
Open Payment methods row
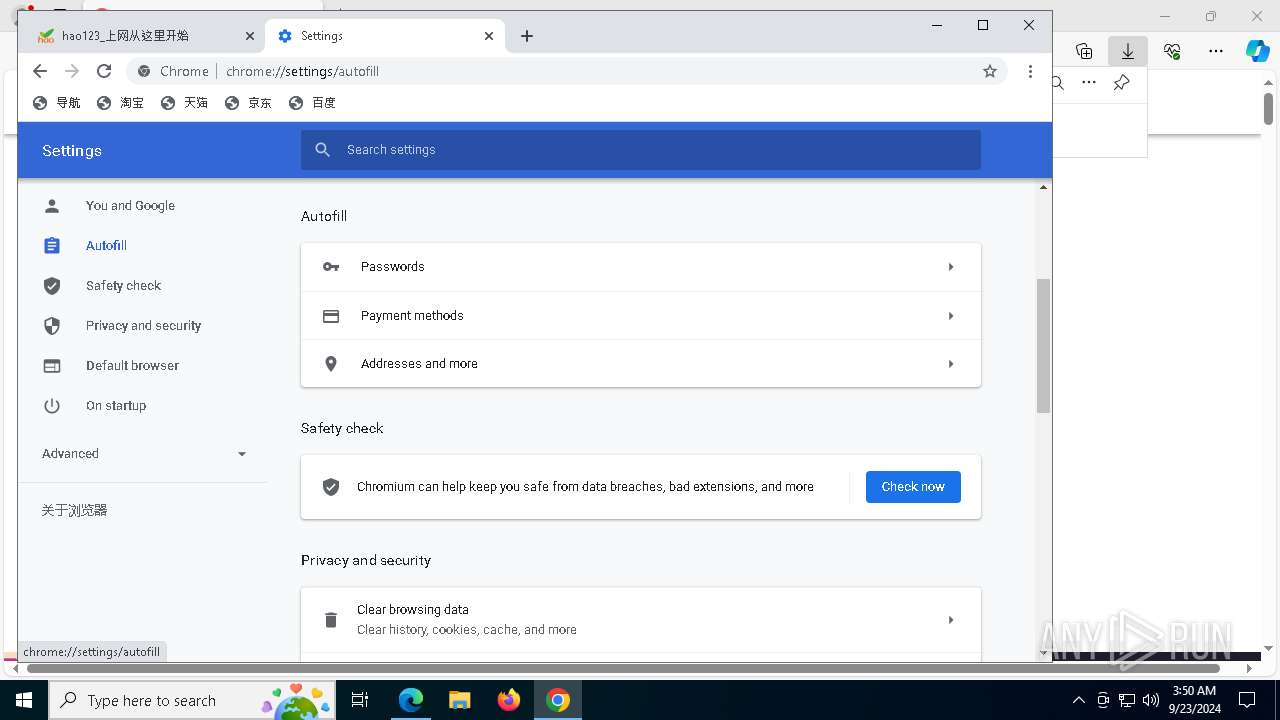[641, 316]
